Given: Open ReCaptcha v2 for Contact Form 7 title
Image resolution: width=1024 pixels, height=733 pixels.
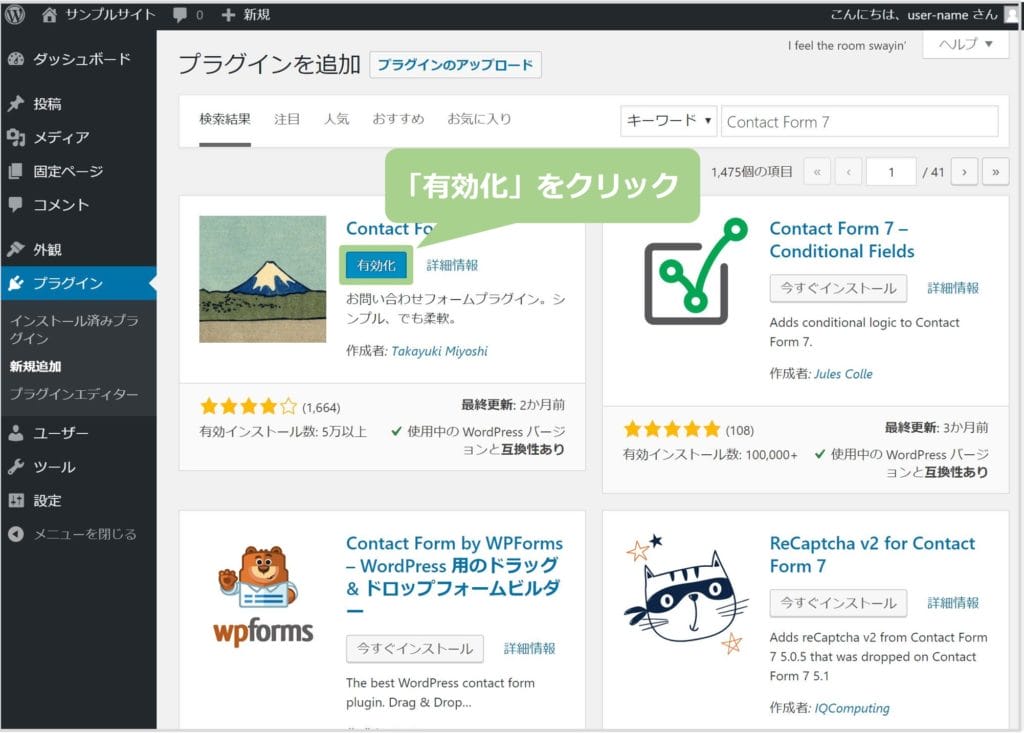Looking at the screenshot, I should [872, 555].
